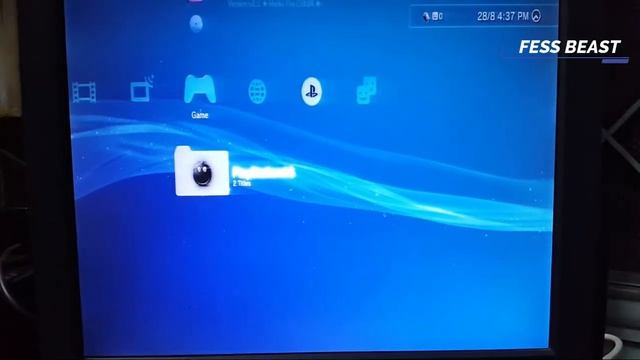Viewport: 640px width, 360px height.
Task: Select the Friends faces icon
Action: click(367, 90)
